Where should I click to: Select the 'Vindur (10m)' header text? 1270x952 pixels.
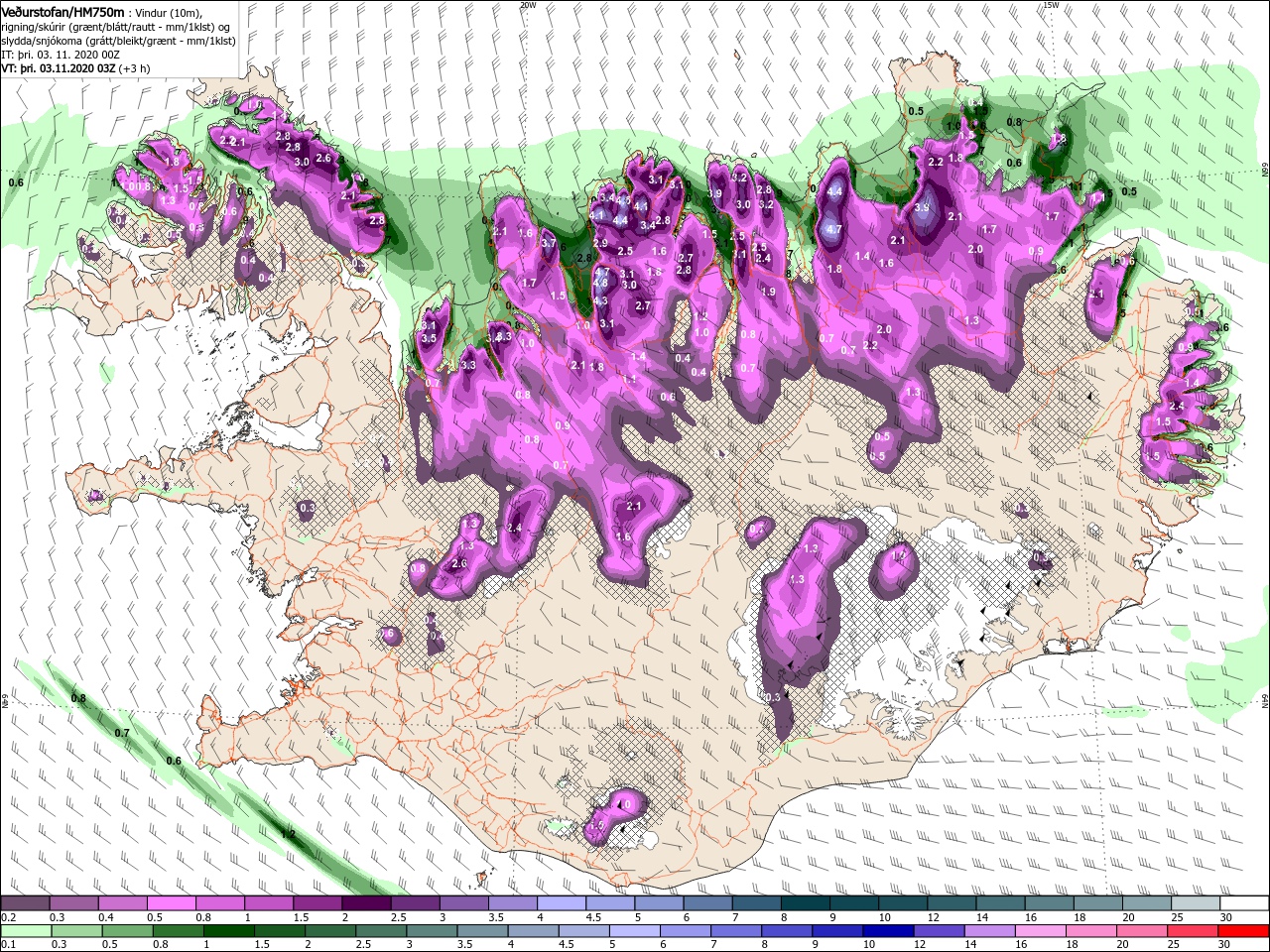[167, 12]
